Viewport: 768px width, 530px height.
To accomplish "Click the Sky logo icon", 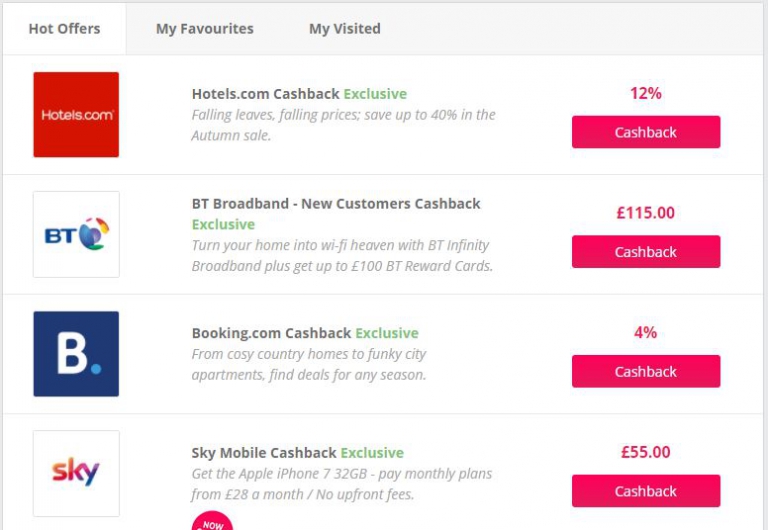I will 76,473.
